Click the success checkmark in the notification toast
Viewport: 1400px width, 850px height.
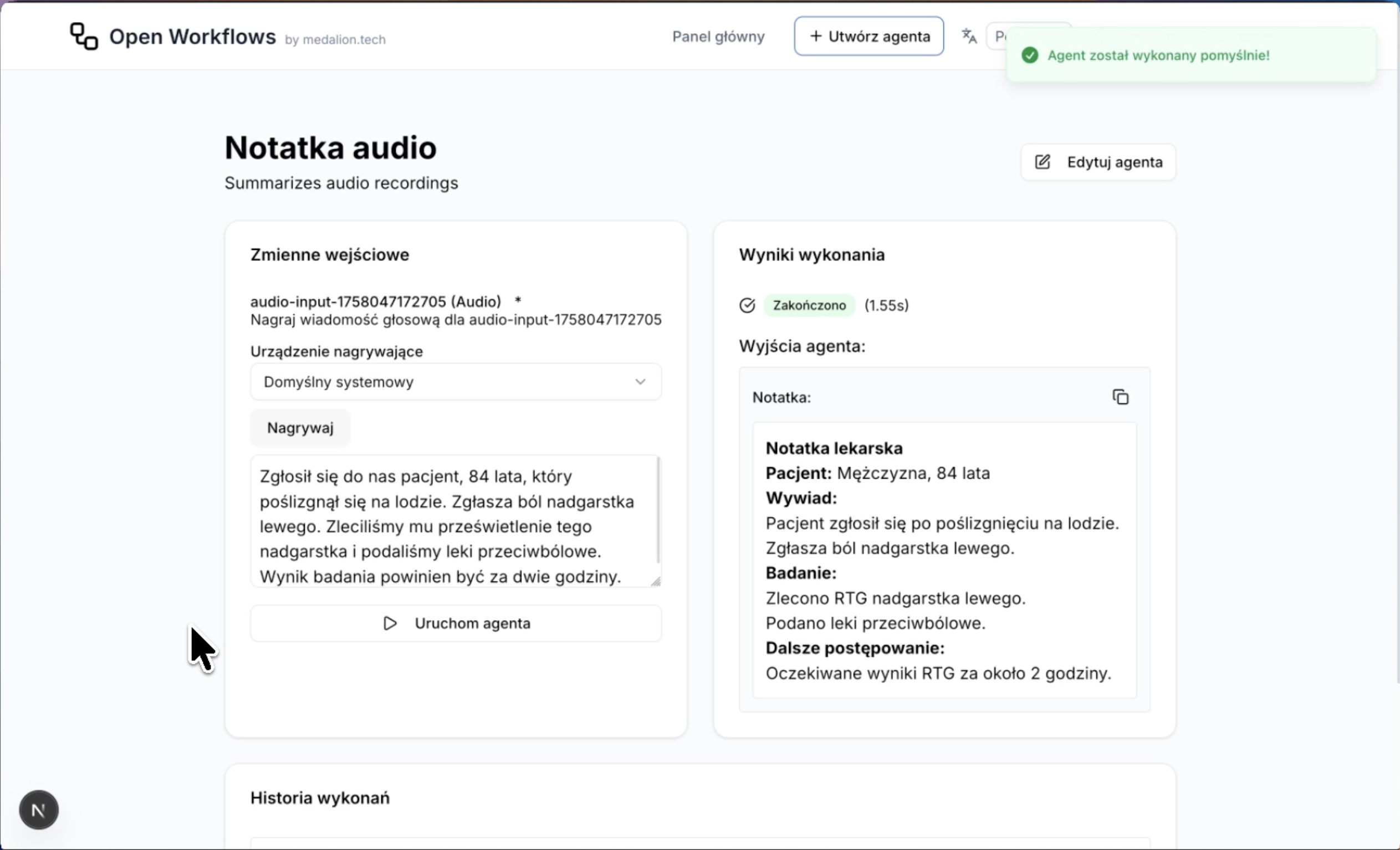coord(1030,55)
